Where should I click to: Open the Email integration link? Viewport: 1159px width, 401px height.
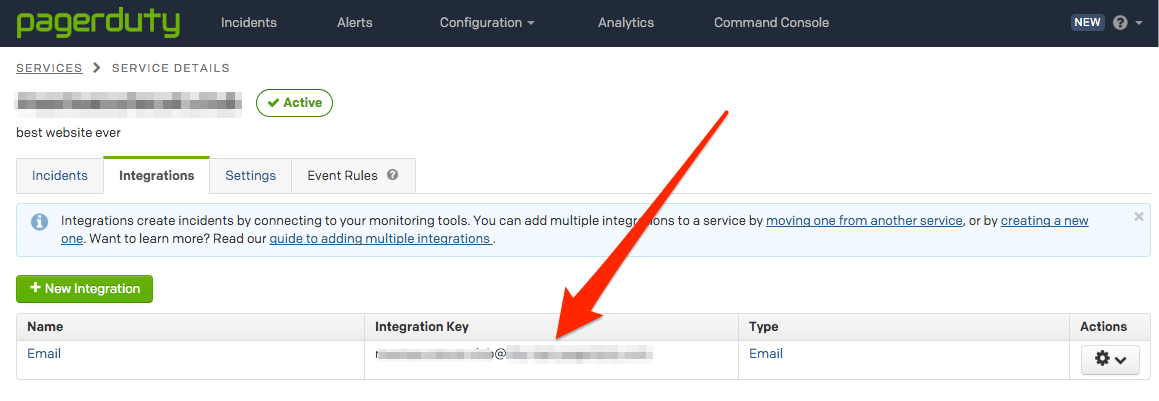pos(44,354)
